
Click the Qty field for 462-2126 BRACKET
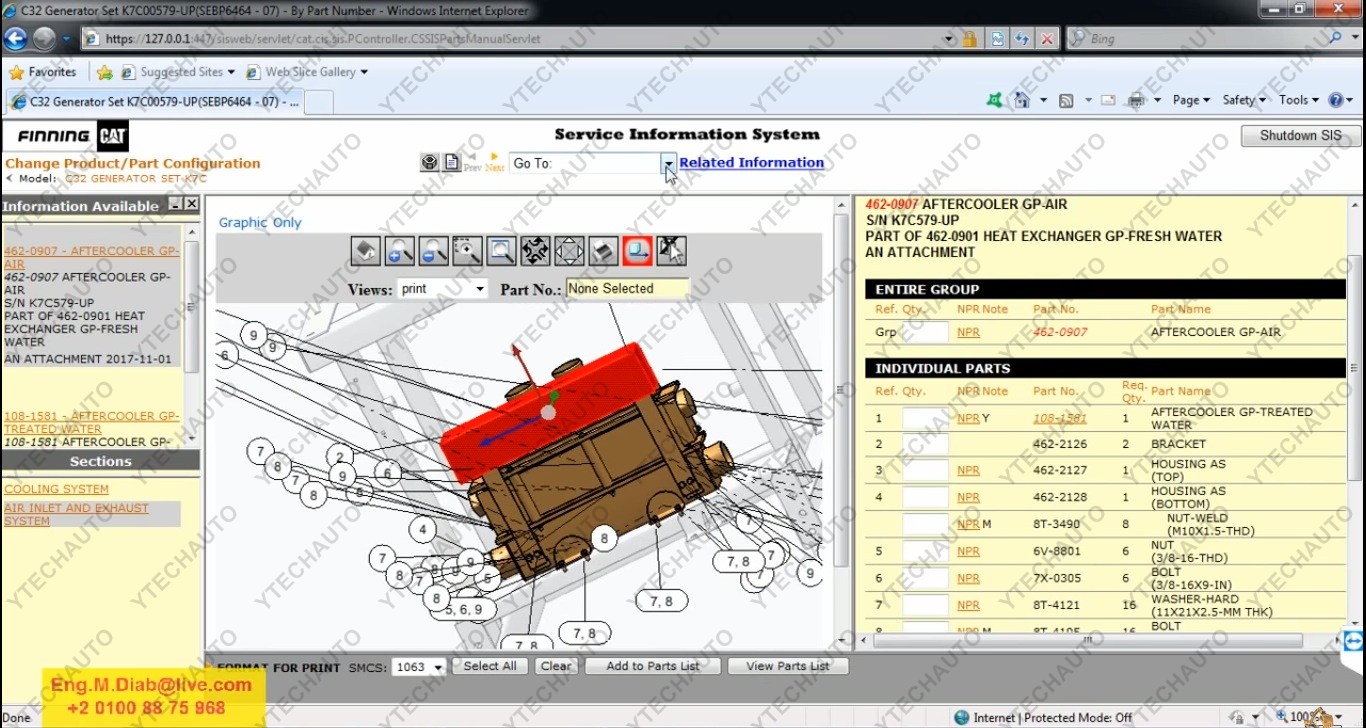pos(925,444)
